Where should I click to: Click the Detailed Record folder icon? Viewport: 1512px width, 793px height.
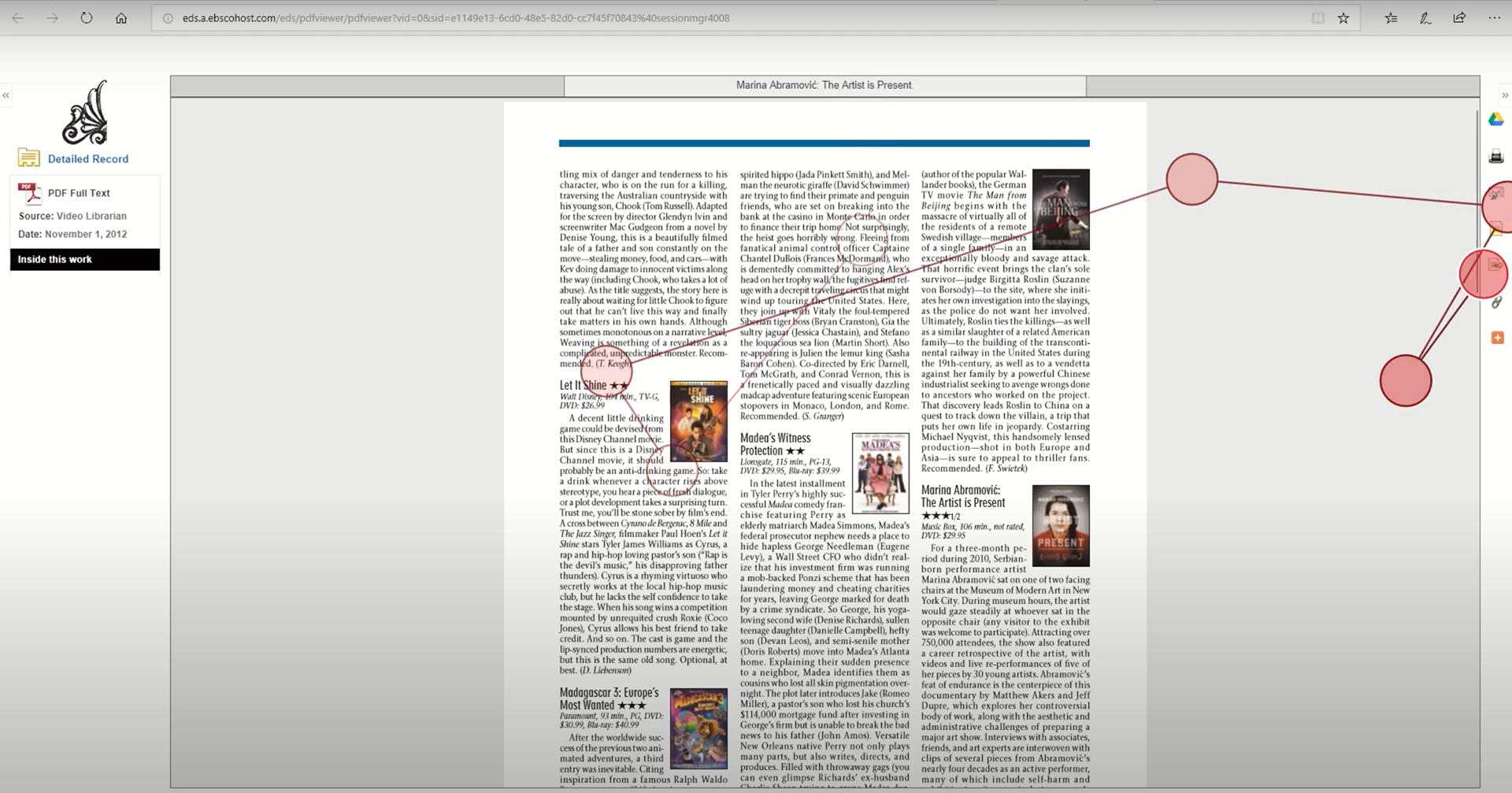[x=29, y=158]
